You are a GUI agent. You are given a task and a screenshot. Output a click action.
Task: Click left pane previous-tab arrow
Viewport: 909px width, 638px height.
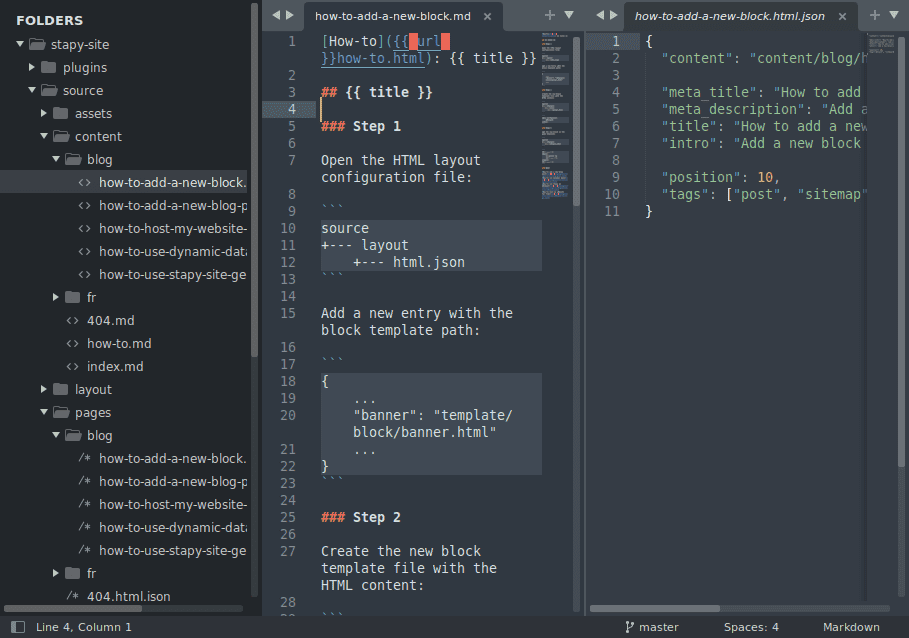coord(276,15)
